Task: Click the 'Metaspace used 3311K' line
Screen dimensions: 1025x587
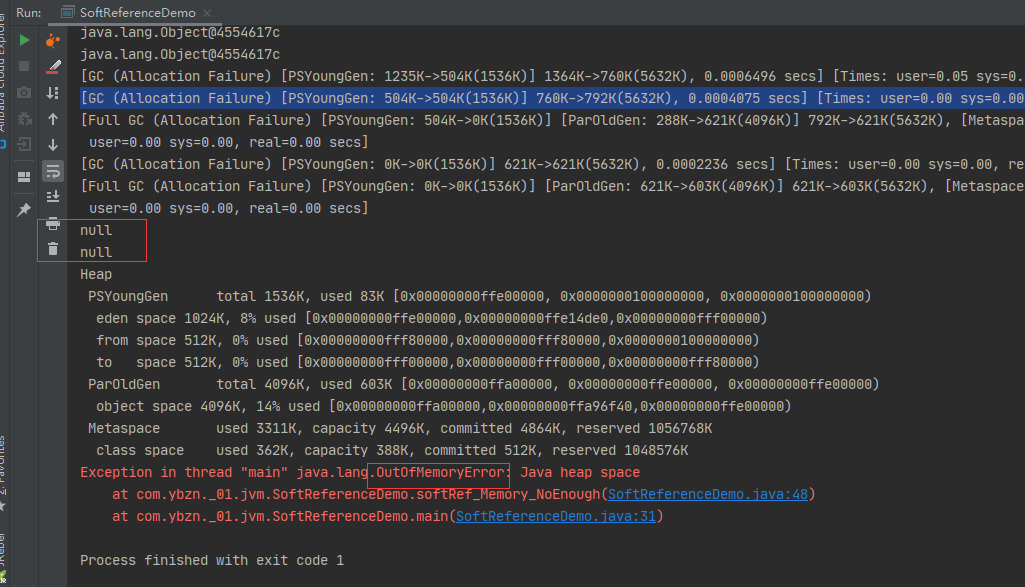Action: click(x=400, y=429)
